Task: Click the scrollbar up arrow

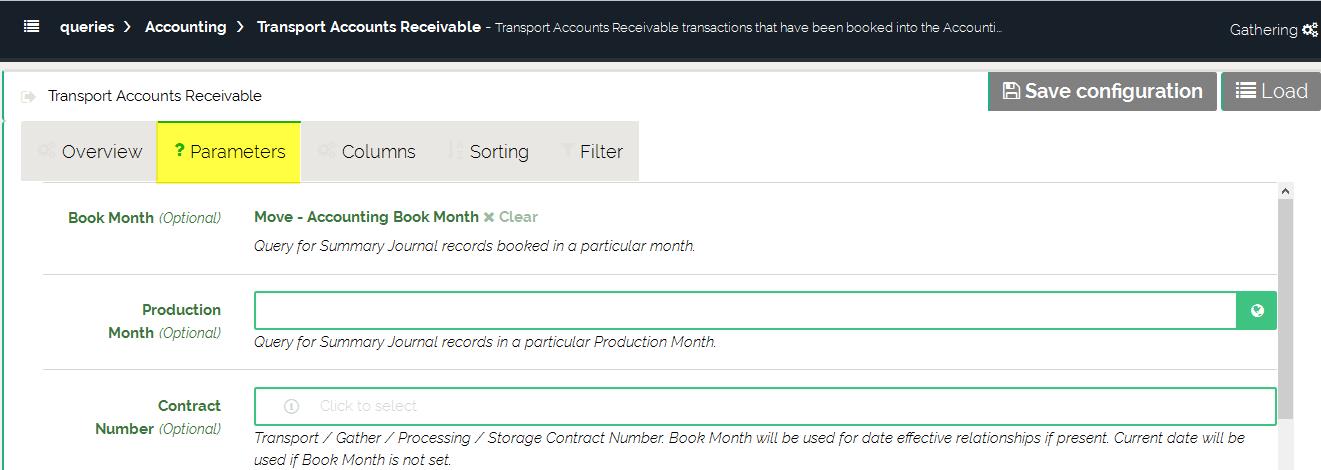Action: tap(1286, 191)
